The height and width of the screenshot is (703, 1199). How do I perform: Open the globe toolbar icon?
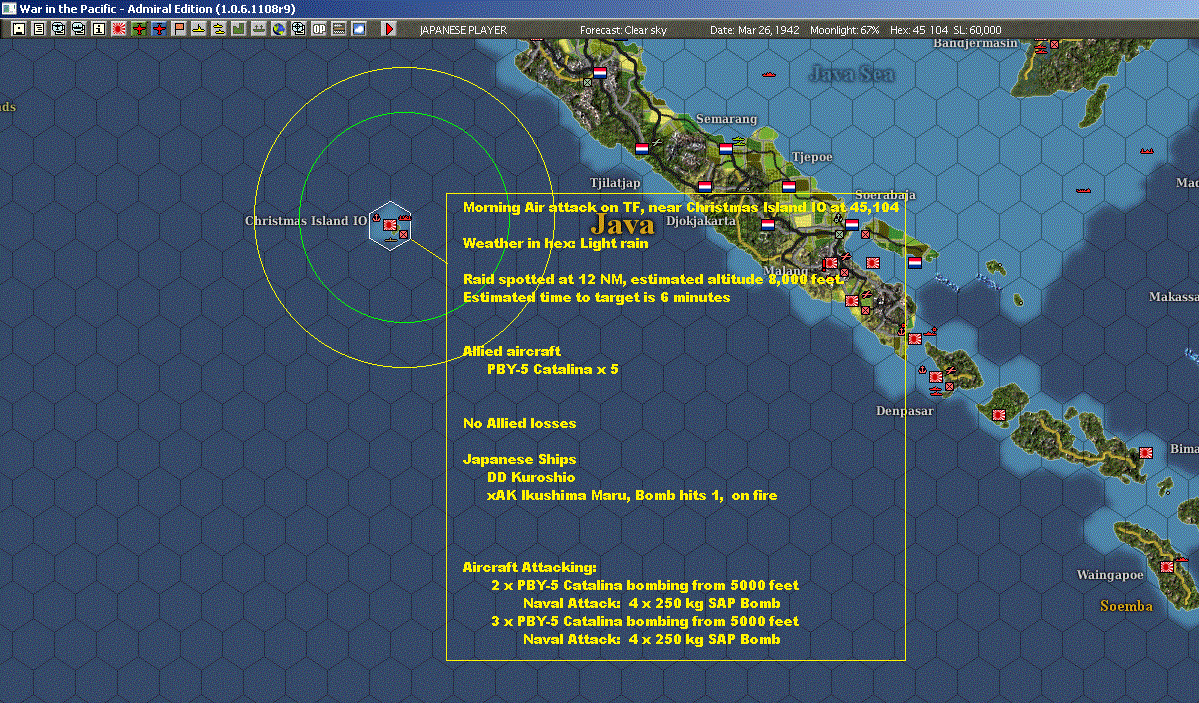point(278,29)
